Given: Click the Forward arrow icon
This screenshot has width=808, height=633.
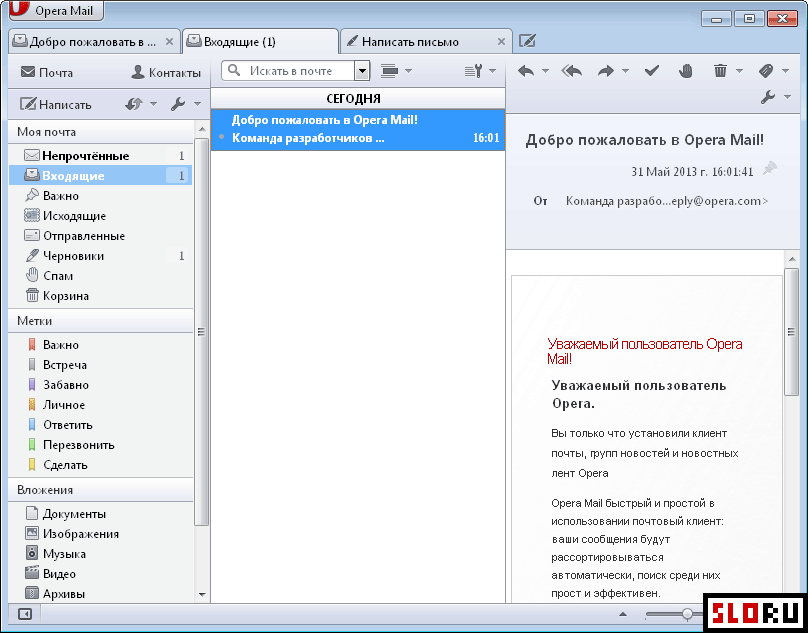Looking at the screenshot, I should pyautogui.click(x=606, y=71).
